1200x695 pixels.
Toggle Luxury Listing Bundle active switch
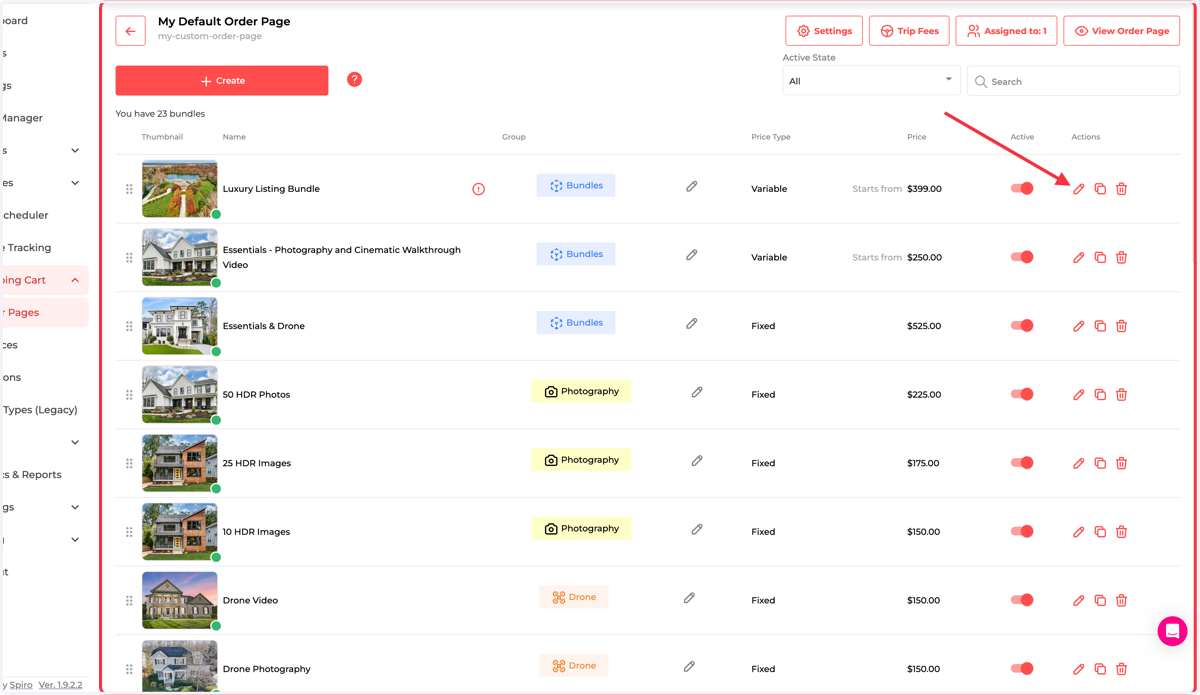pos(1021,188)
